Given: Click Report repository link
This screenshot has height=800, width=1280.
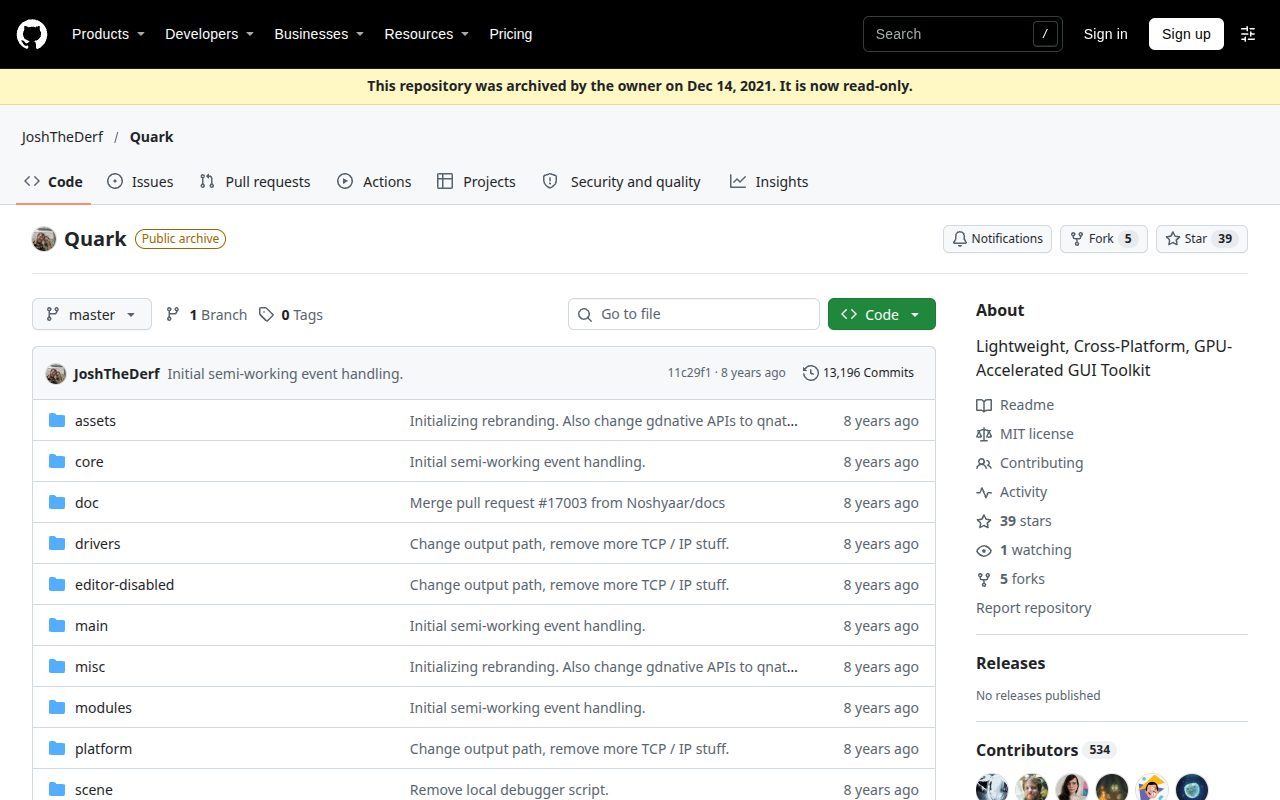Looking at the screenshot, I should point(1033,608).
